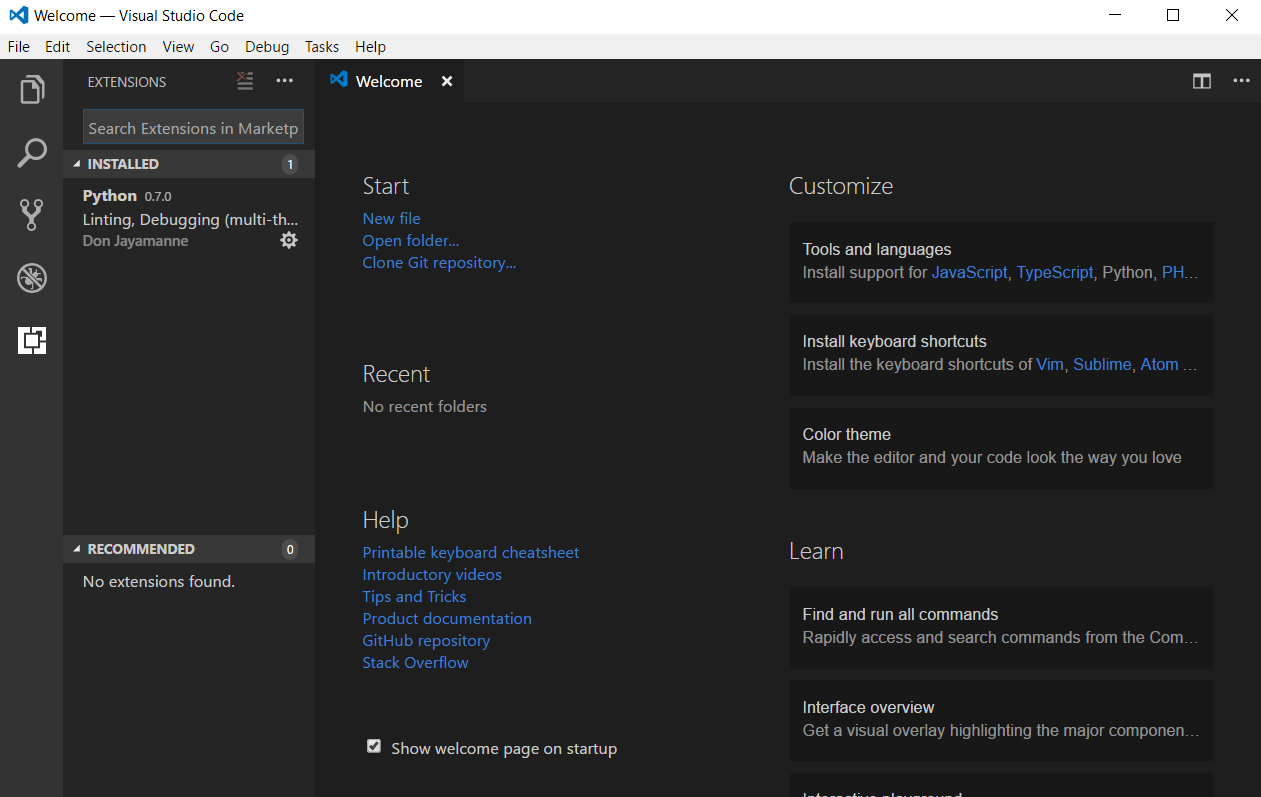Open the Edit menu

point(58,47)
